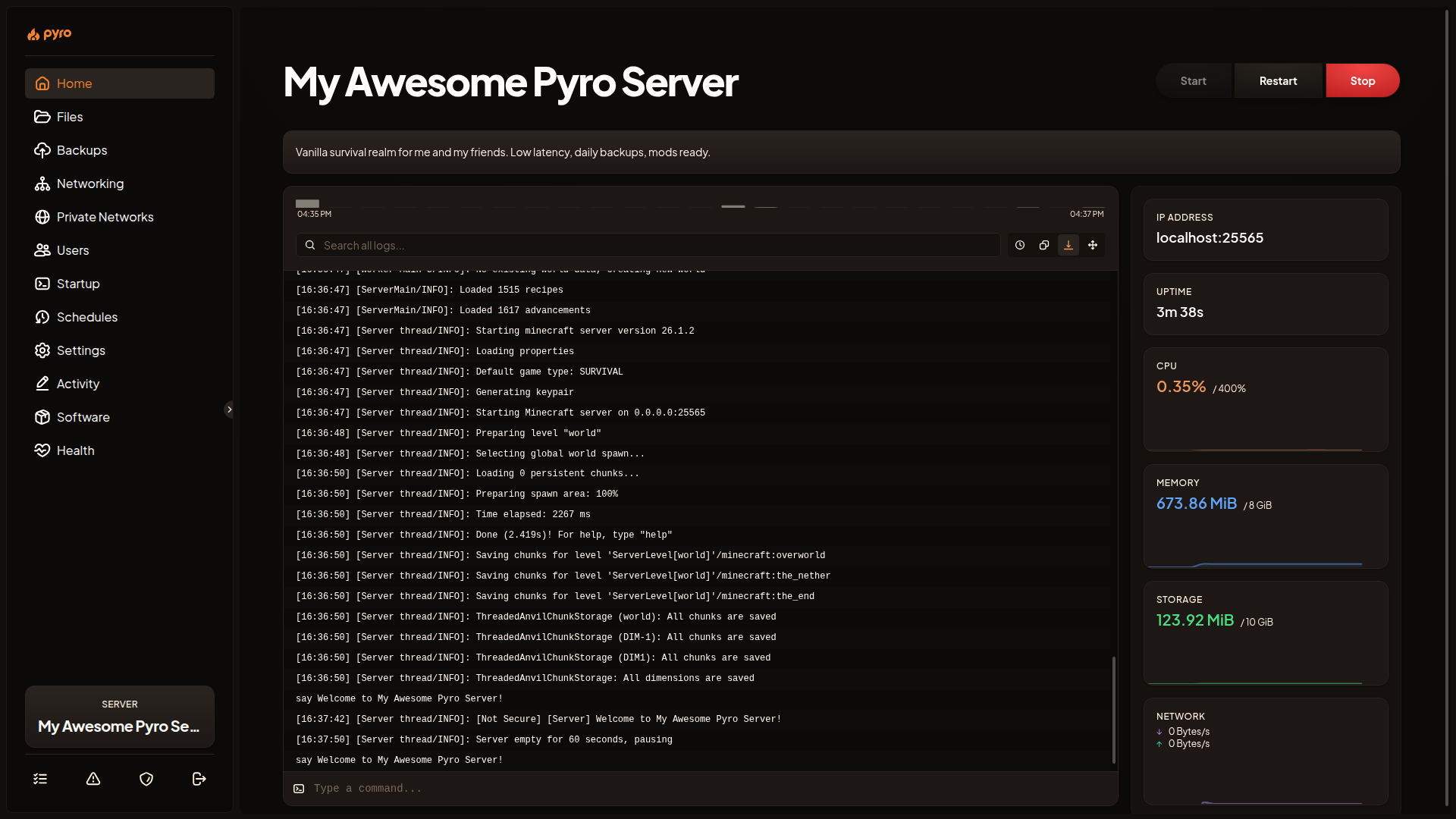Click the 04:37 PM timeline label
The image size is (1456, 819).
[1087, 214]
